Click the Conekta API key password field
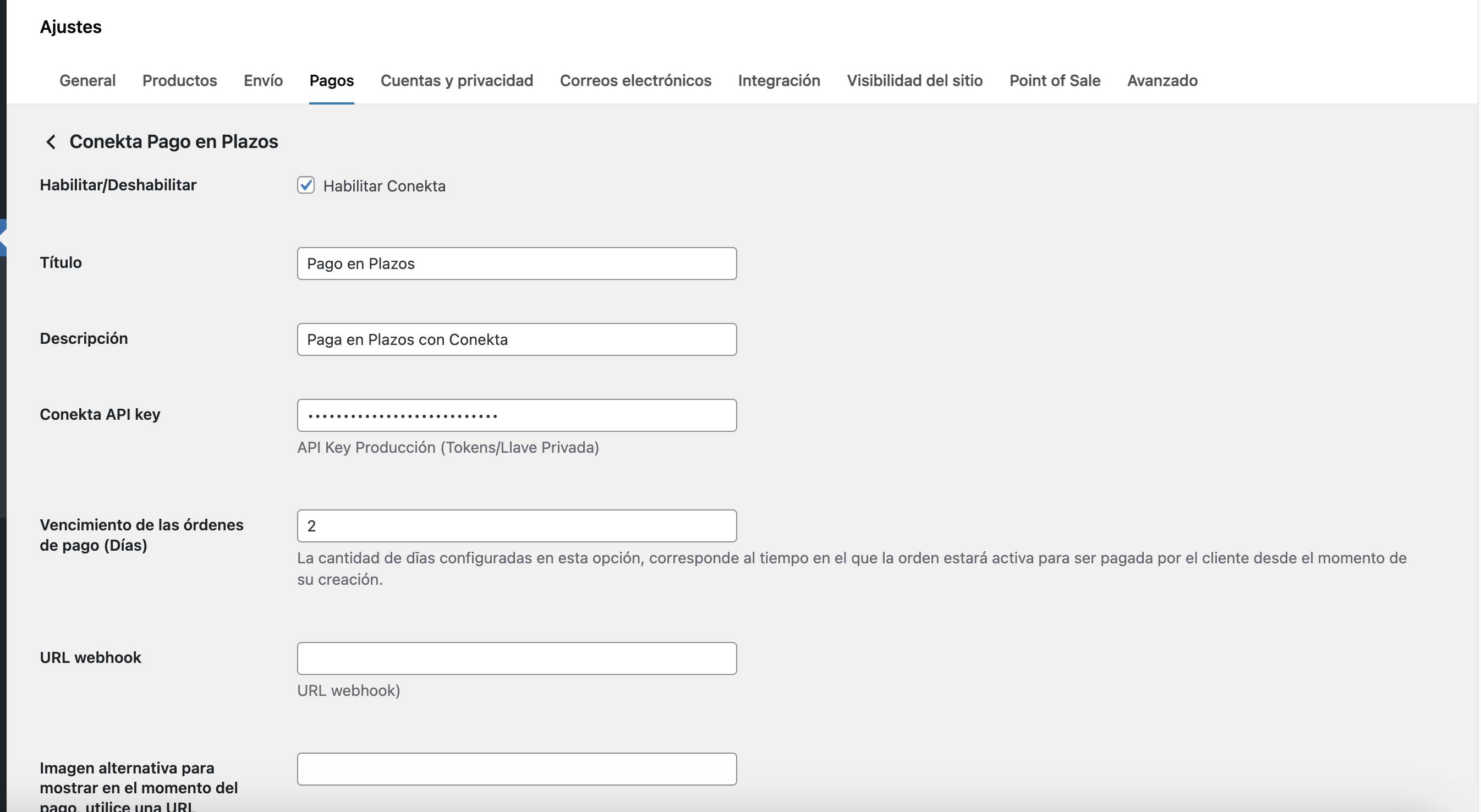 pos(517,416)
